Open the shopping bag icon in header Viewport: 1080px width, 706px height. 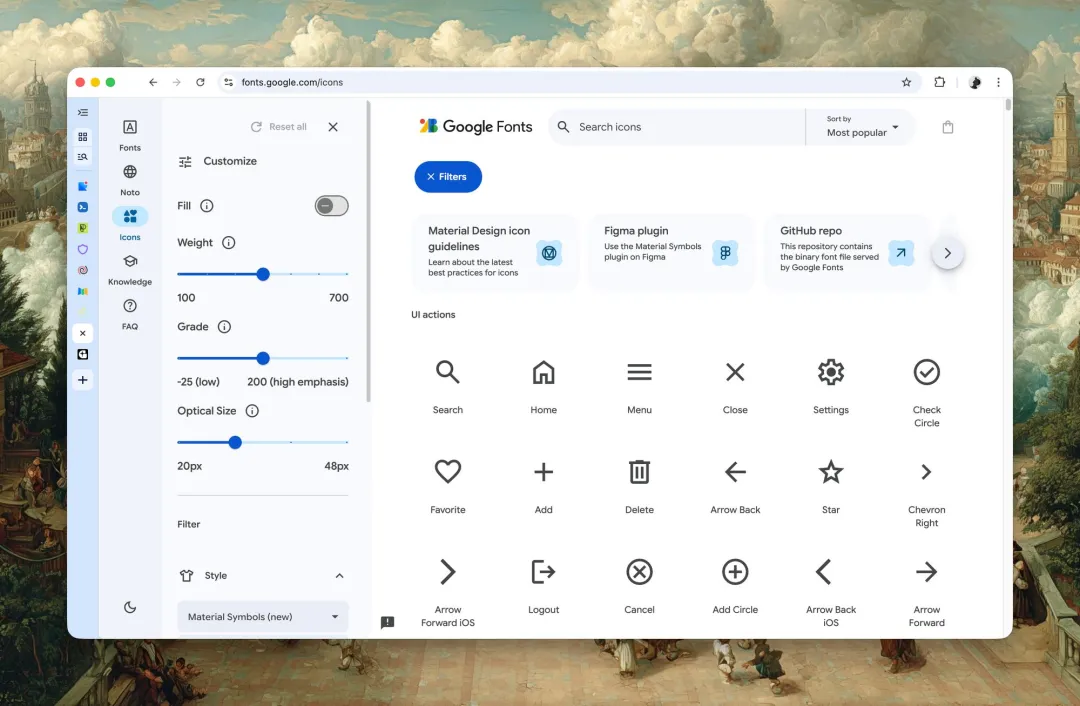click(x=947, y=127)
